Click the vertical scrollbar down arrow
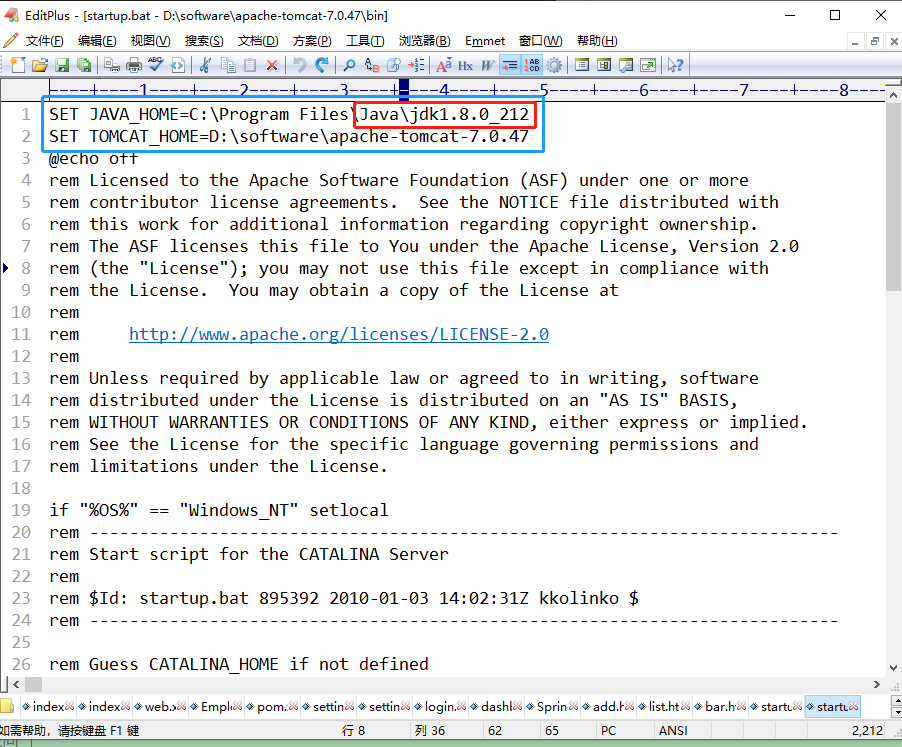 click(893, 668)
